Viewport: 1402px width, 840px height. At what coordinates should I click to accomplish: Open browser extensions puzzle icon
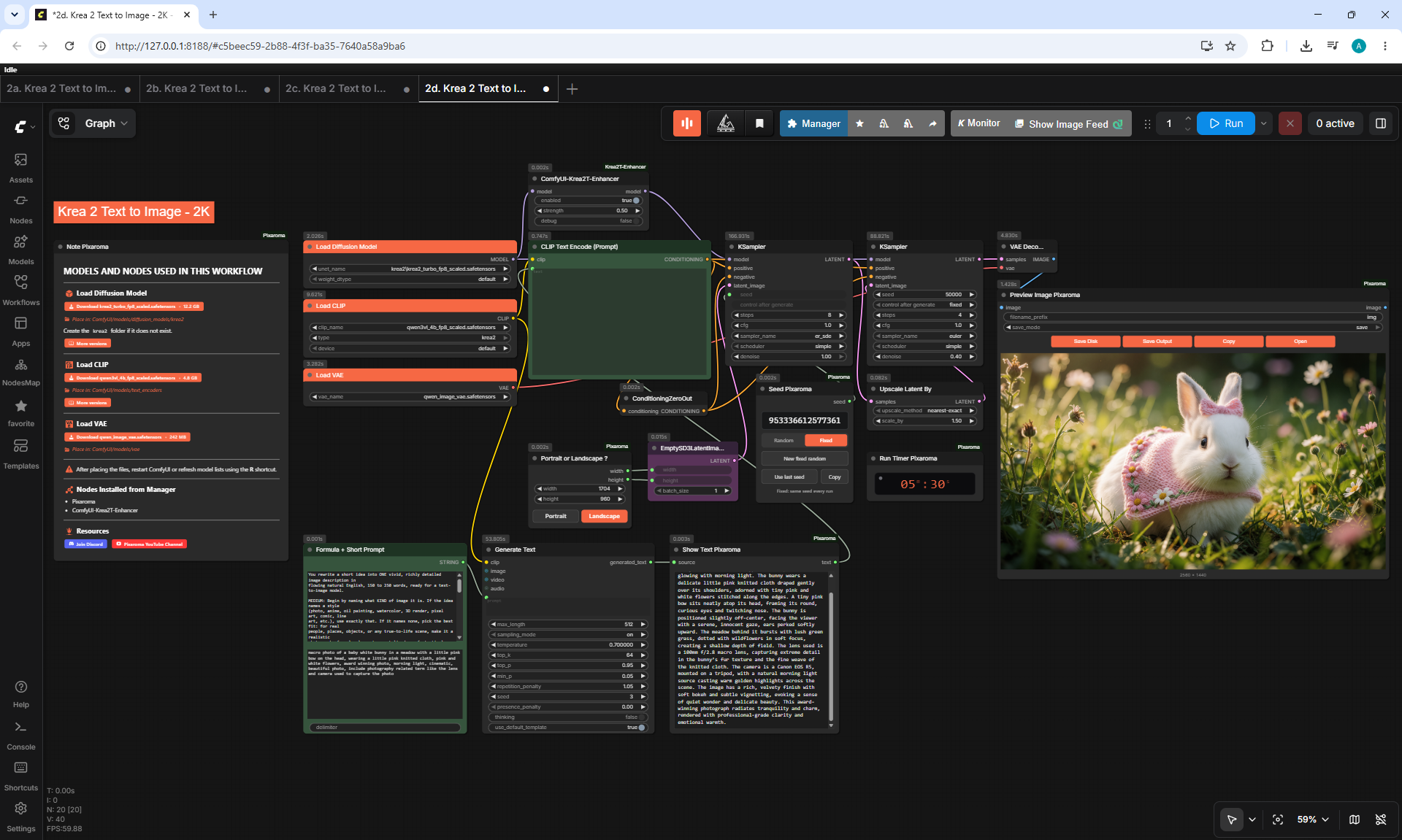point(1267,46)
